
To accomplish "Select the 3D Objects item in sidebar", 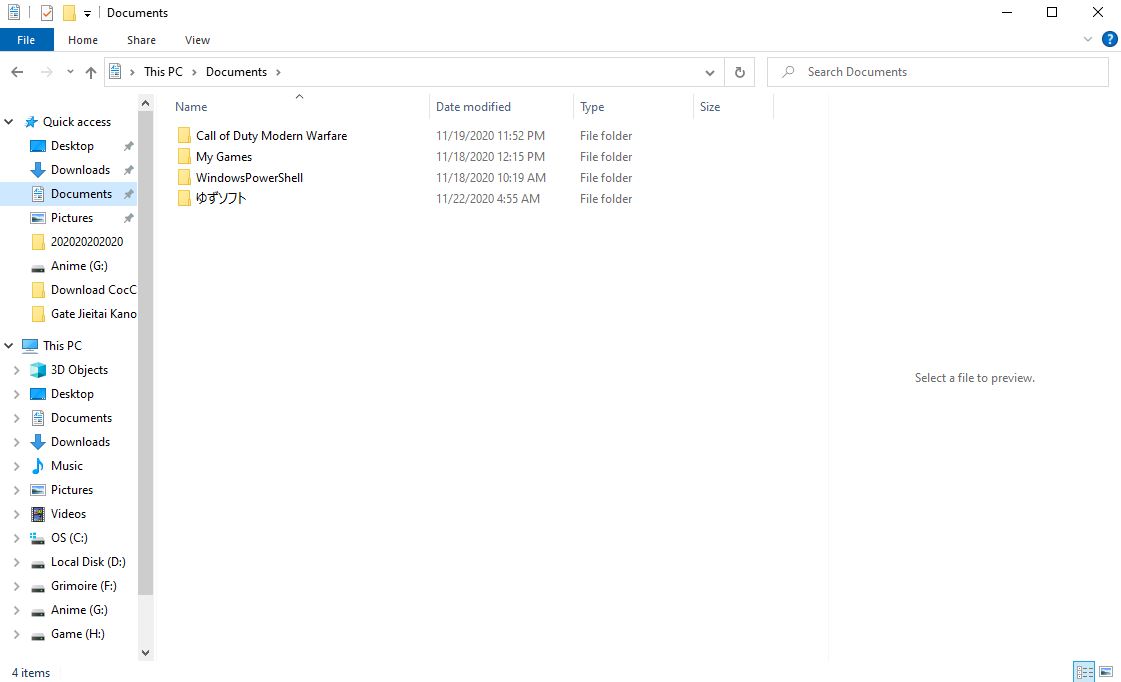I will click(79, 370).
